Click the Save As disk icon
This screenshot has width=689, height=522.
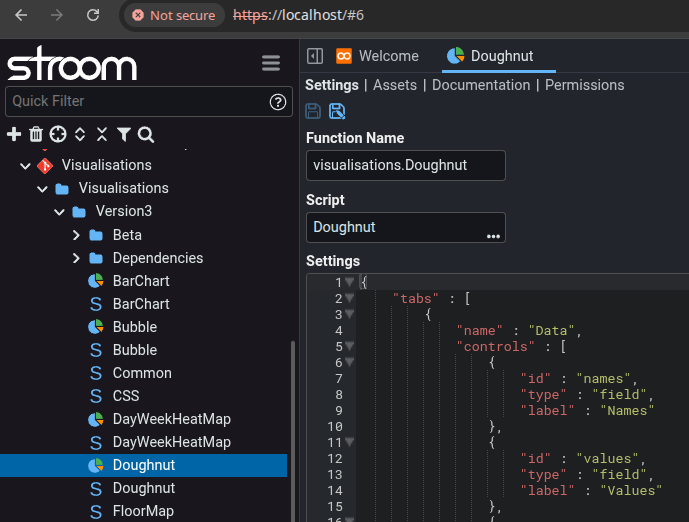(337, 111)
